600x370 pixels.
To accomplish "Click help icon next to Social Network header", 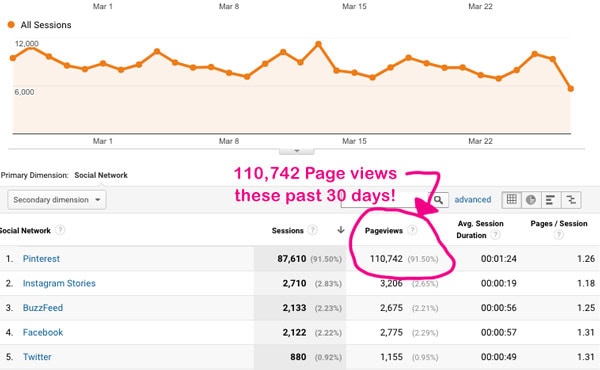I will (60, 230).
